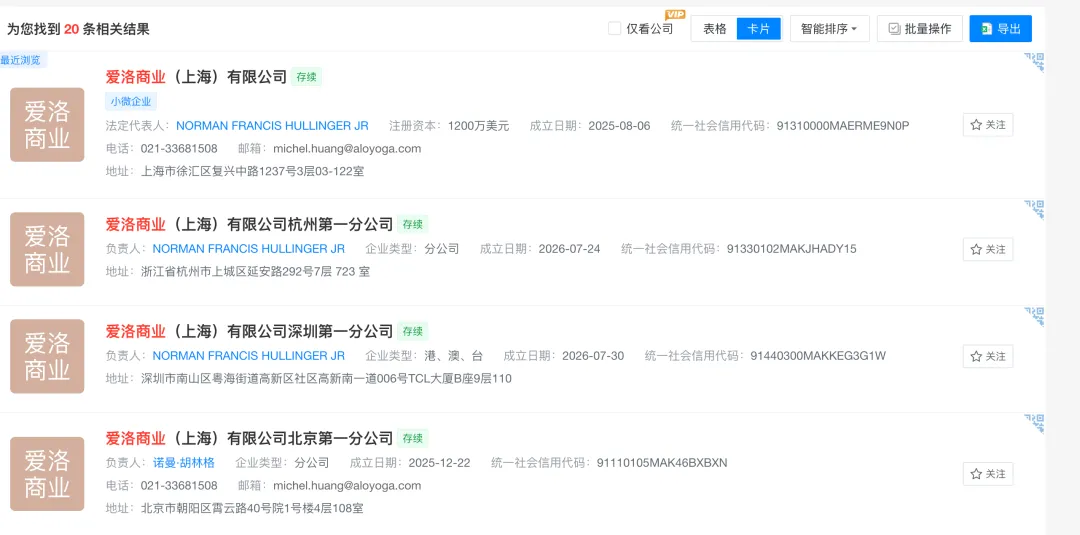Click QR code icon on 北京第一分公司 card
The width and height of the screenshot is (1080, 535).
coord(1034,423)
